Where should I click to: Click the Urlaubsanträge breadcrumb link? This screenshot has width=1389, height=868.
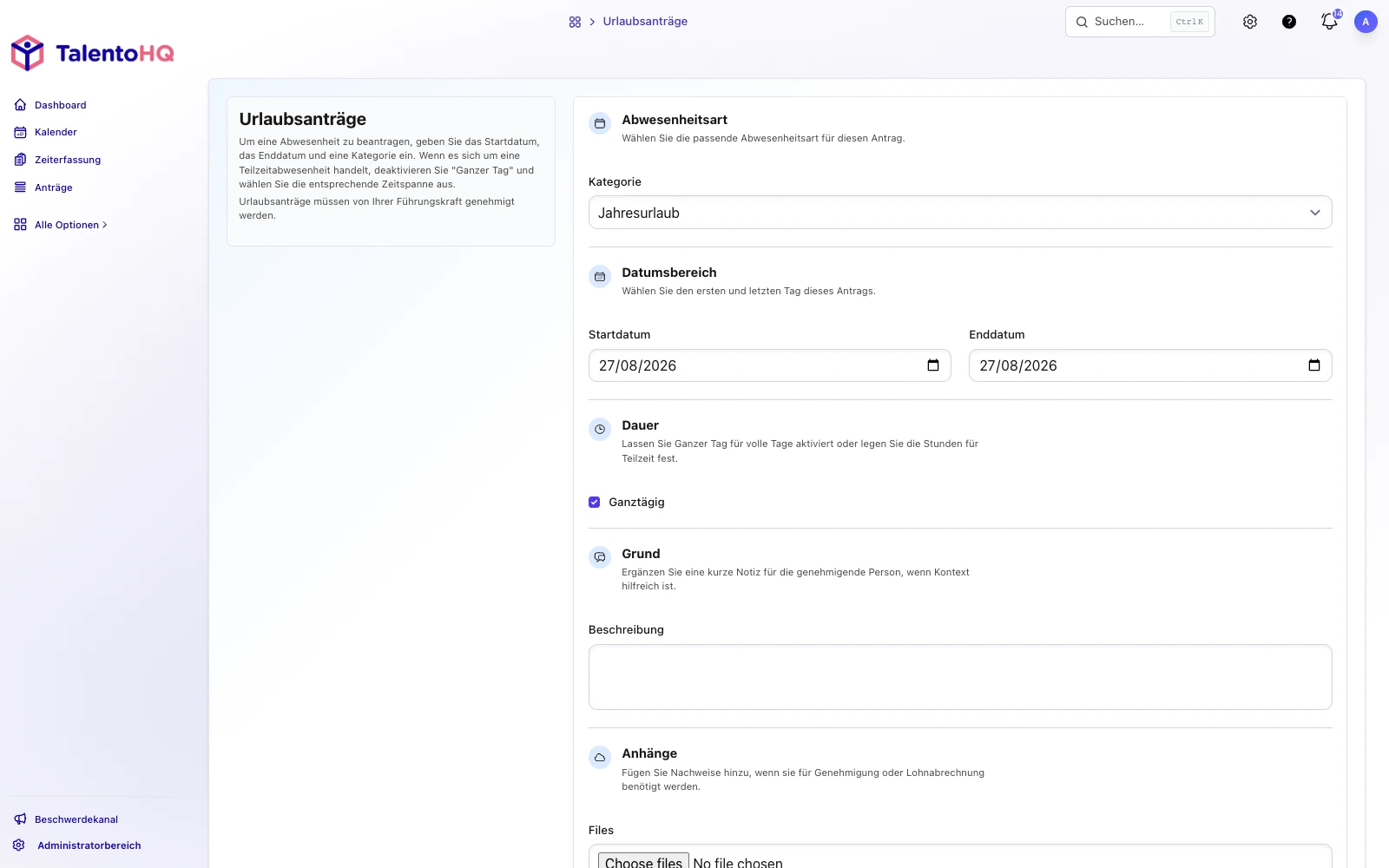click(x=645, y=22)
